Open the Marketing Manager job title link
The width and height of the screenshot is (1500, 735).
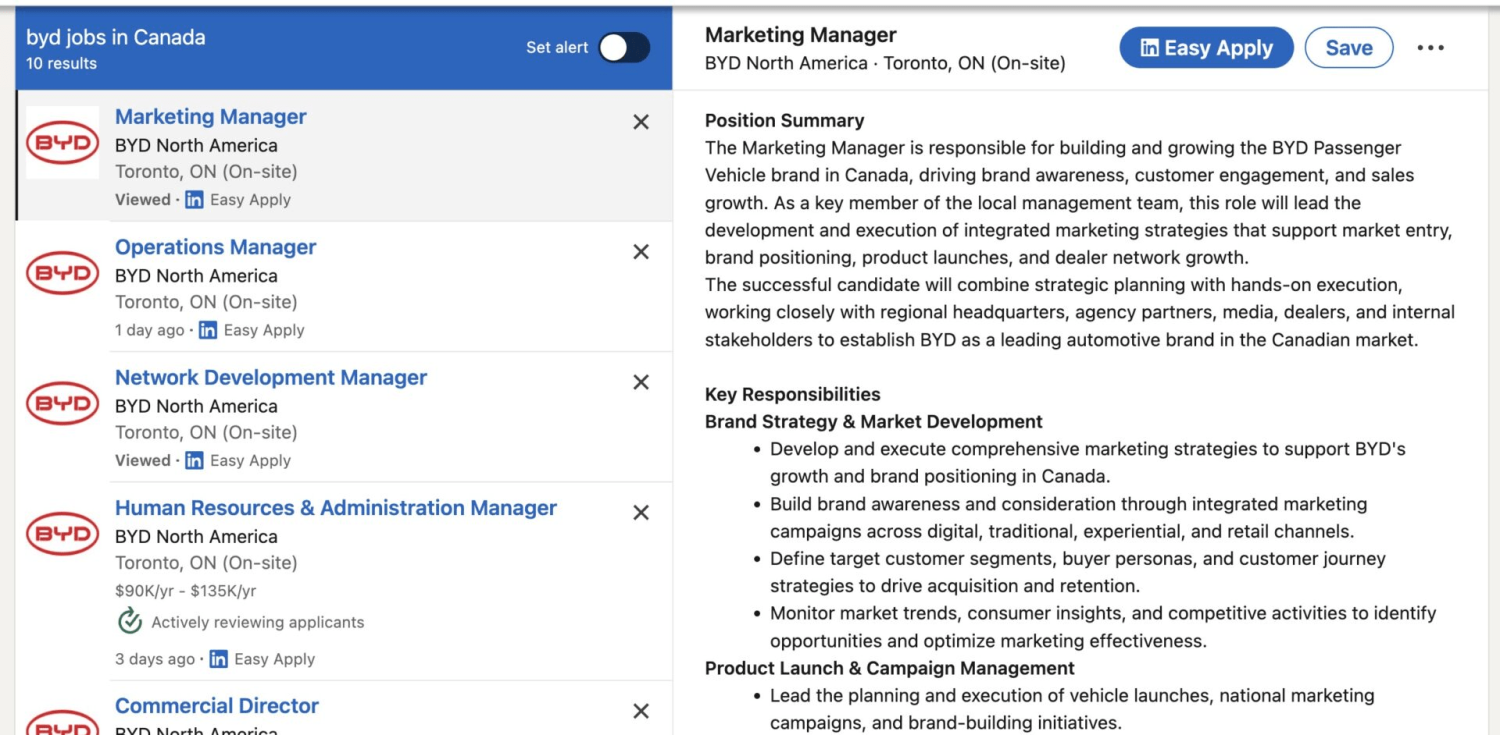211,117
